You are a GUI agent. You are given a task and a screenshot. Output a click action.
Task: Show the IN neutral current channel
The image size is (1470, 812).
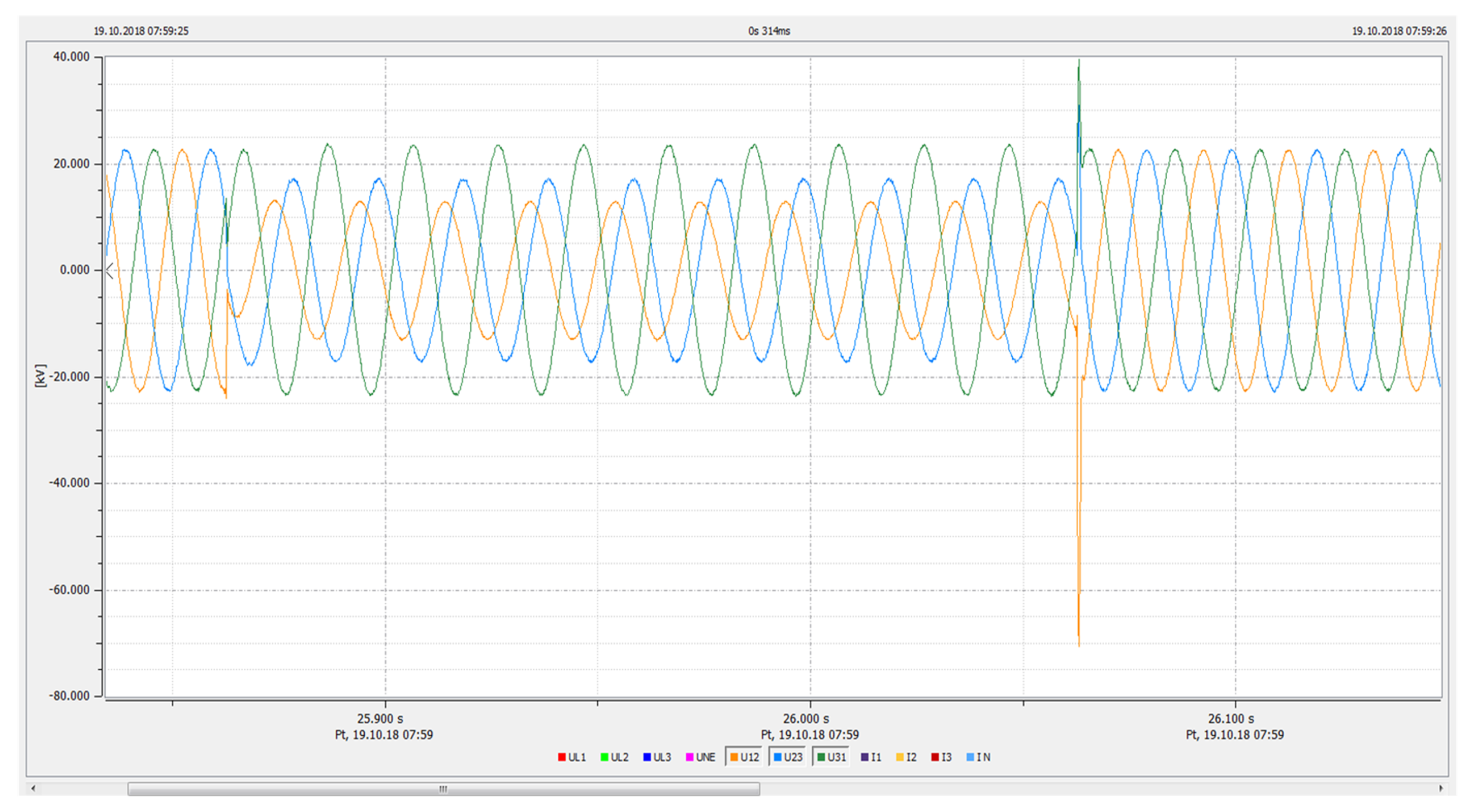coord(978,757)
